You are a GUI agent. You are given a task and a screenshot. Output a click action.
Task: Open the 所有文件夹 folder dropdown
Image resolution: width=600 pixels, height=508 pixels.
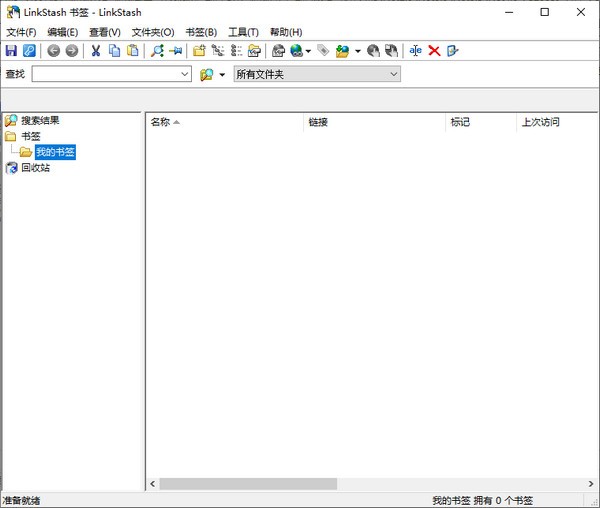[x=394, y=74]
